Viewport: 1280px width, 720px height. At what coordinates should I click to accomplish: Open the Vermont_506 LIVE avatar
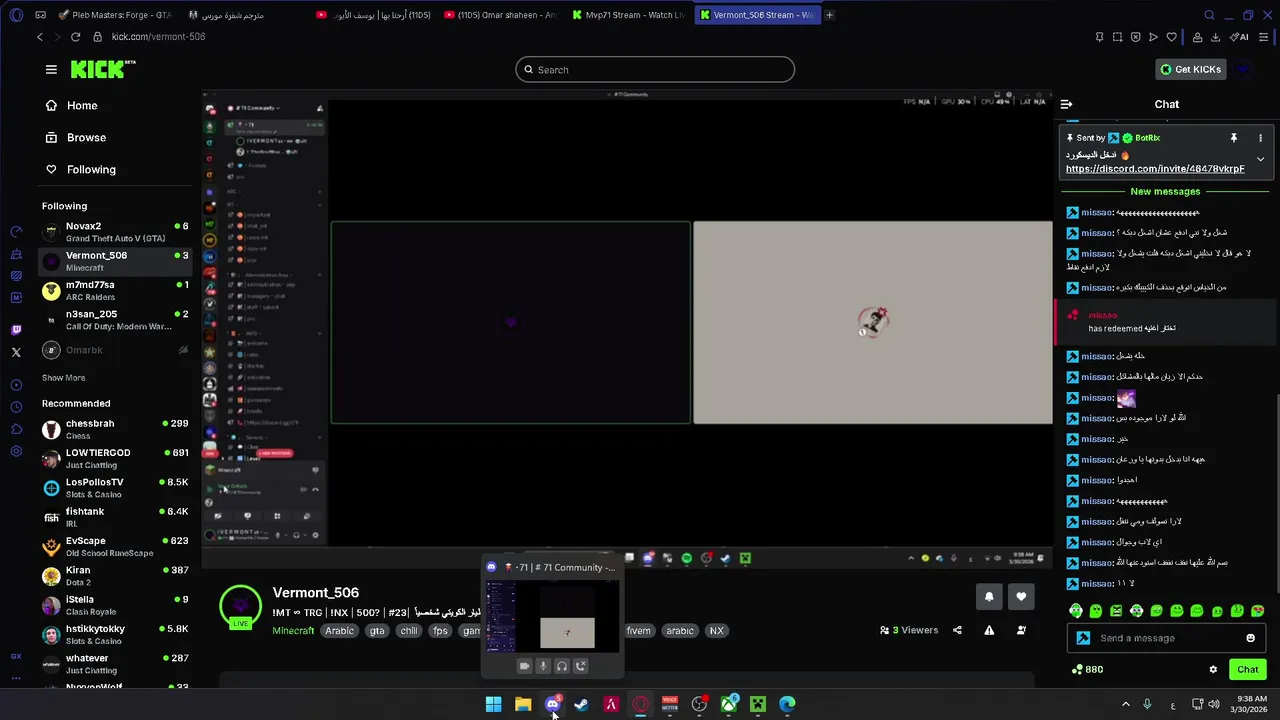point(240,608)
